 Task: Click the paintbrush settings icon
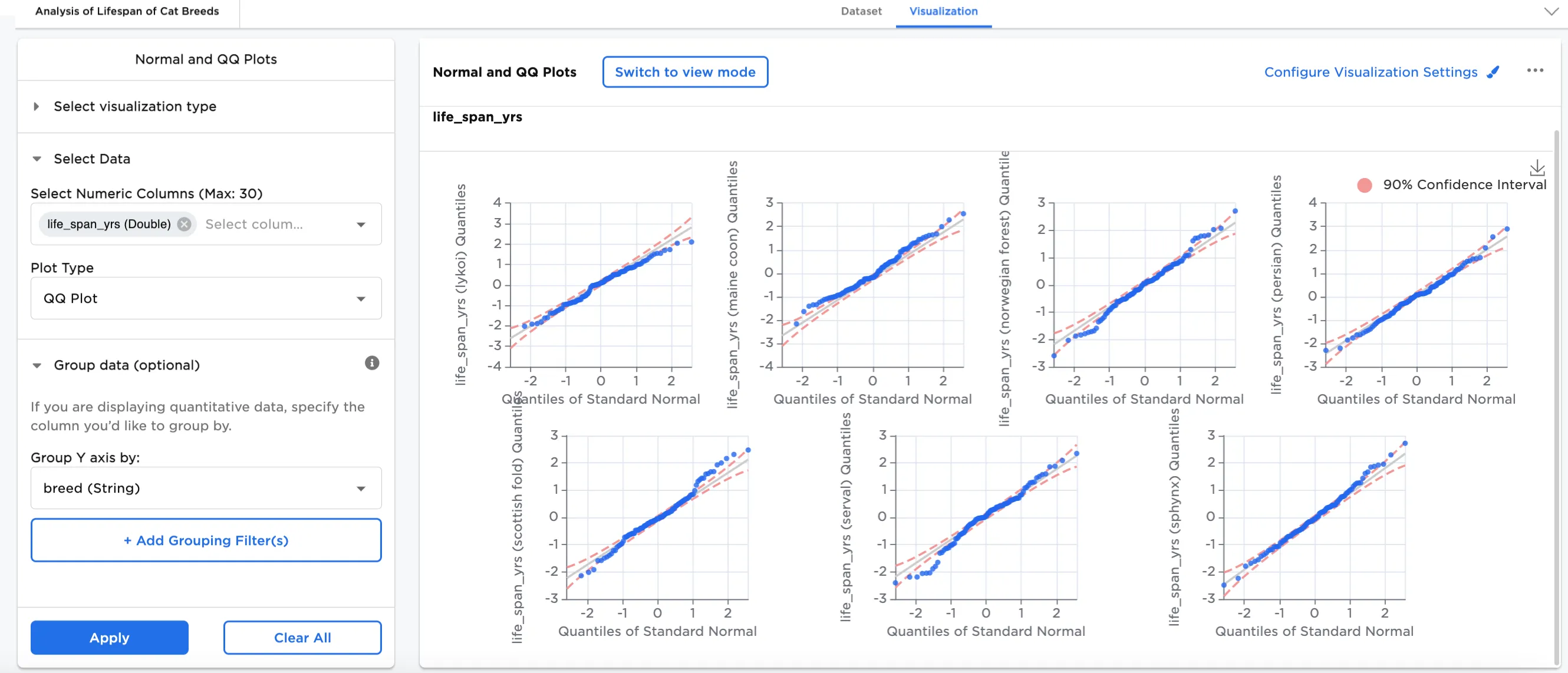pyautogui.click(x=1493, y=72)
